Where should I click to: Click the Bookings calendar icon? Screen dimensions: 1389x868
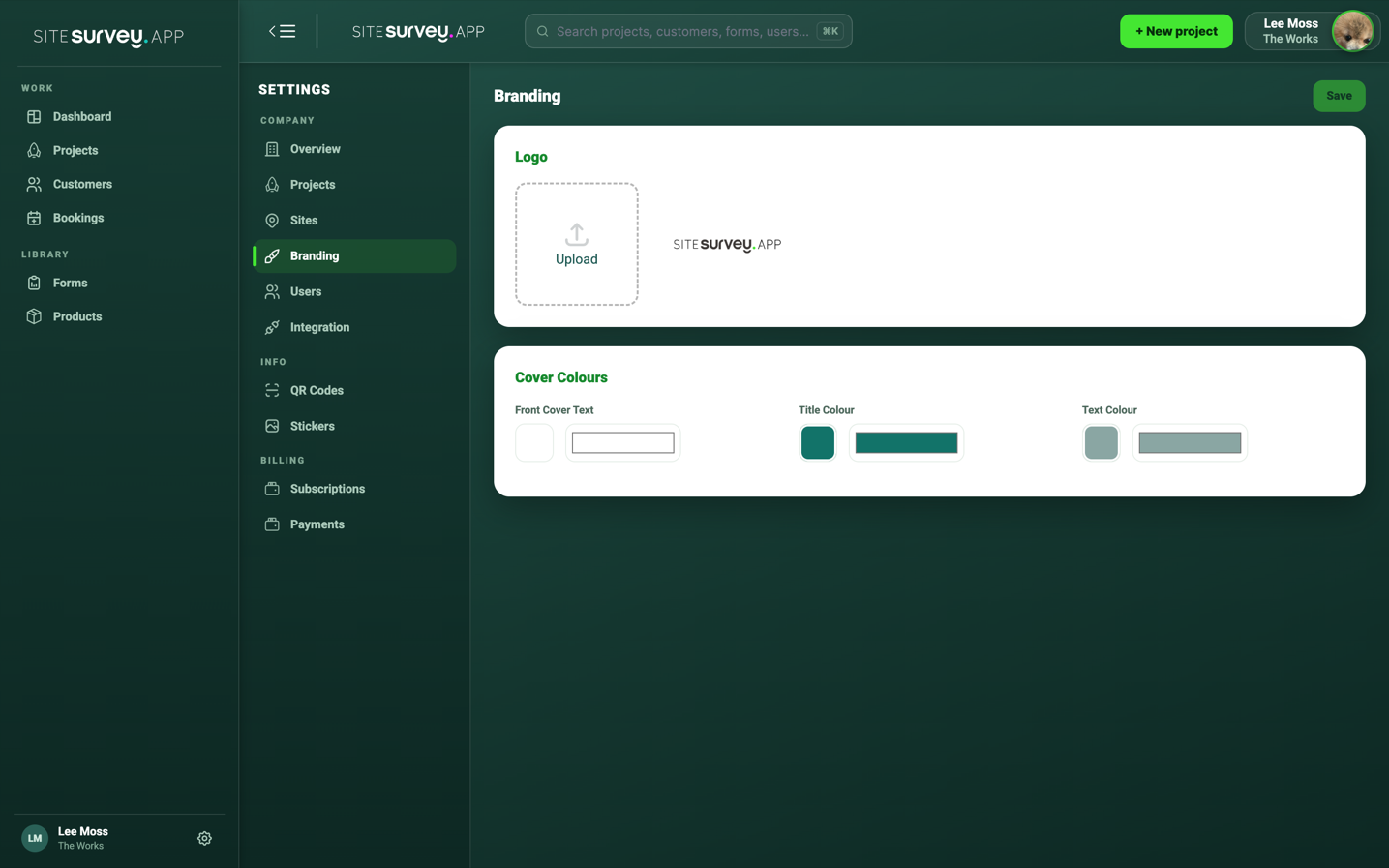click(x=34, y=219)
